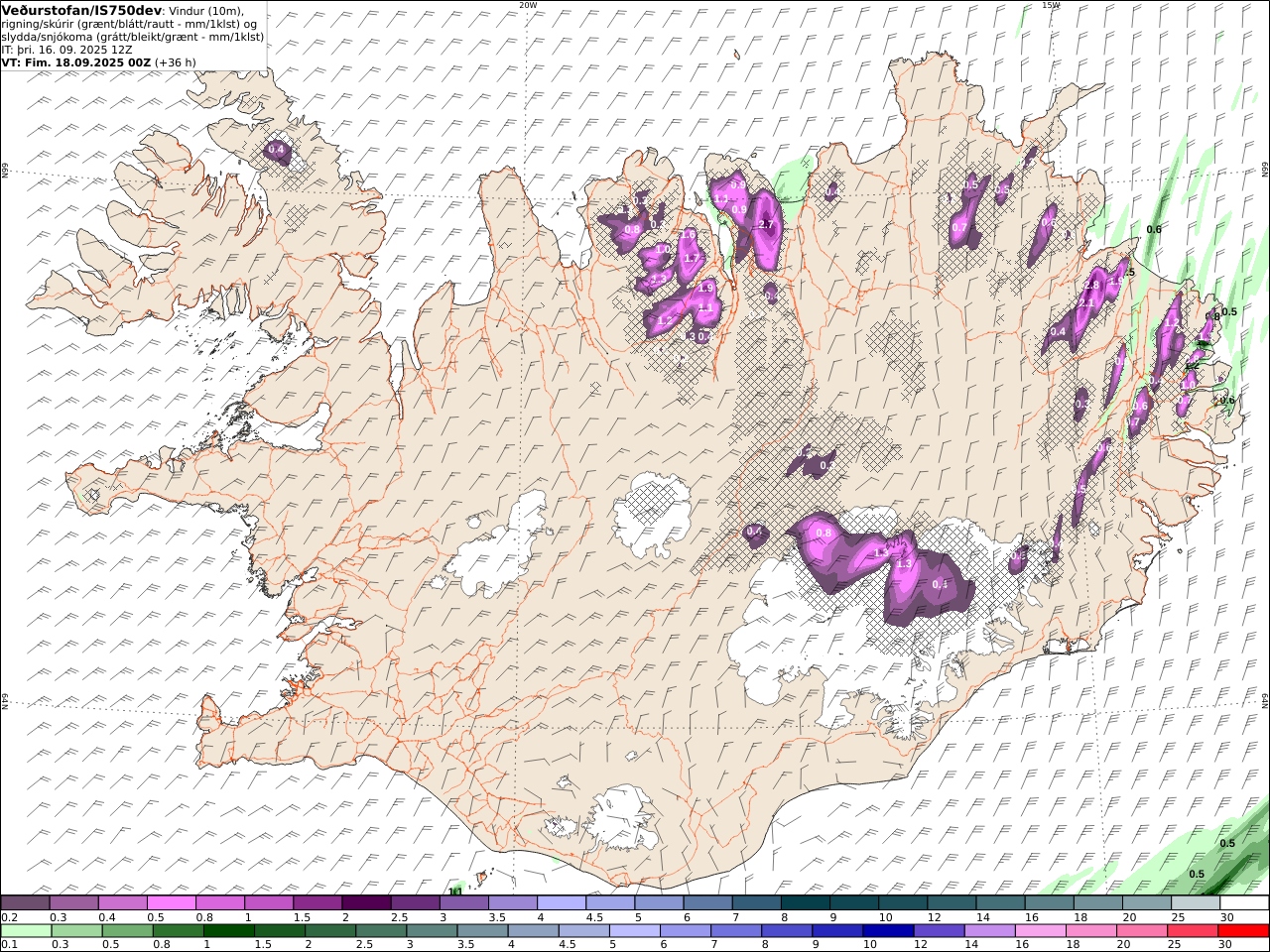Pick the darkest green 1 swatch in lower legend
Image resolution: width=1270 pixels, height=952 pixels.
(228, 931)
